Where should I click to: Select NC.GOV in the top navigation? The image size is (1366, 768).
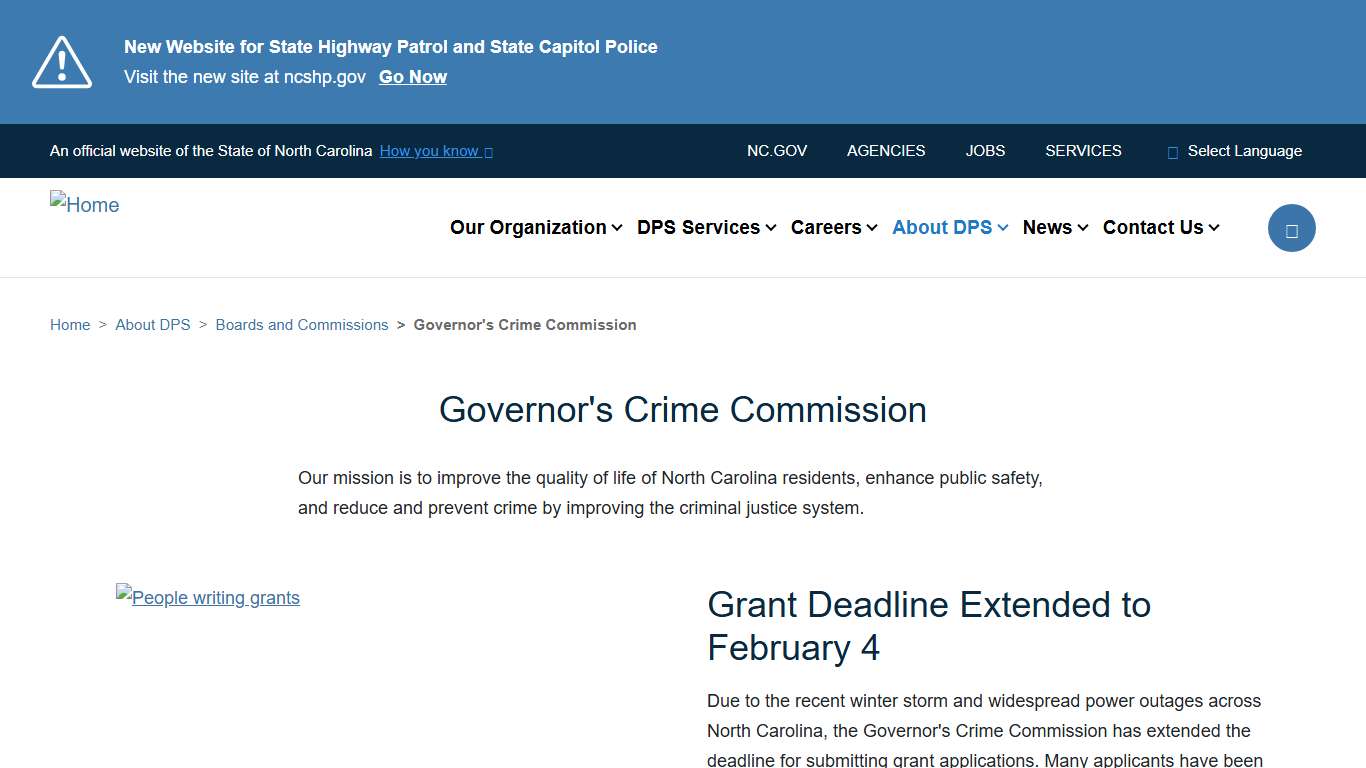tap(777, 151)
